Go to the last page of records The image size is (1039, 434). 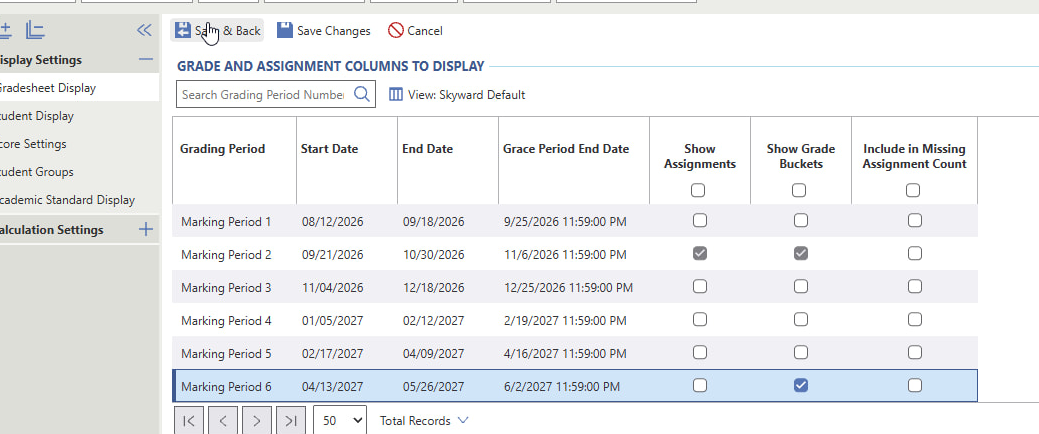pos(290,421)
